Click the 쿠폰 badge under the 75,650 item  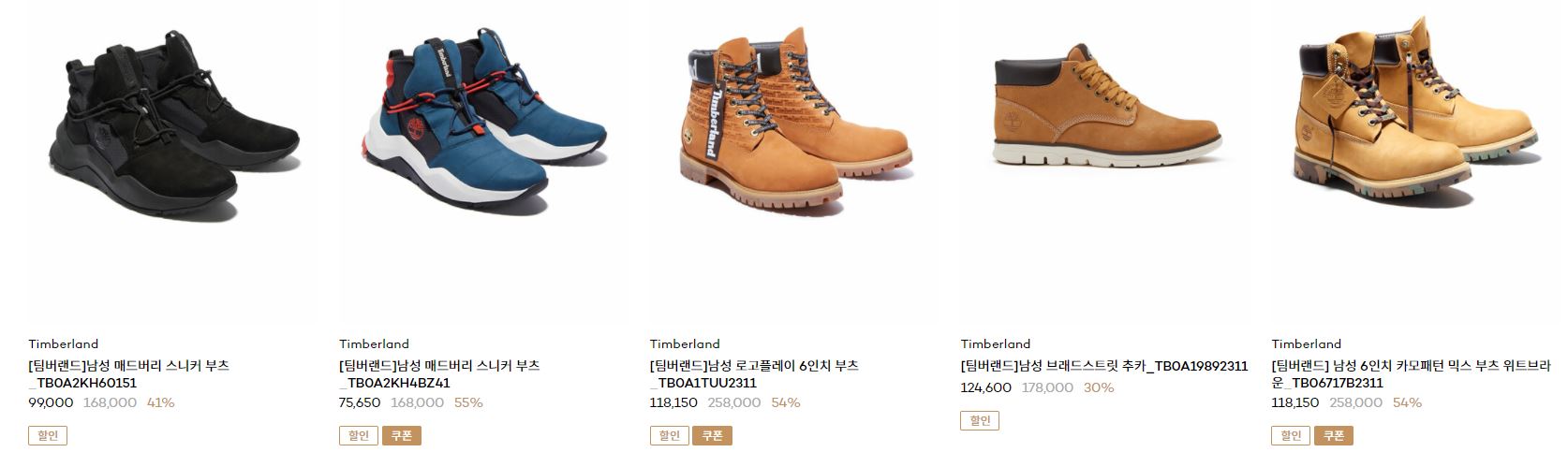coord(402,435)
